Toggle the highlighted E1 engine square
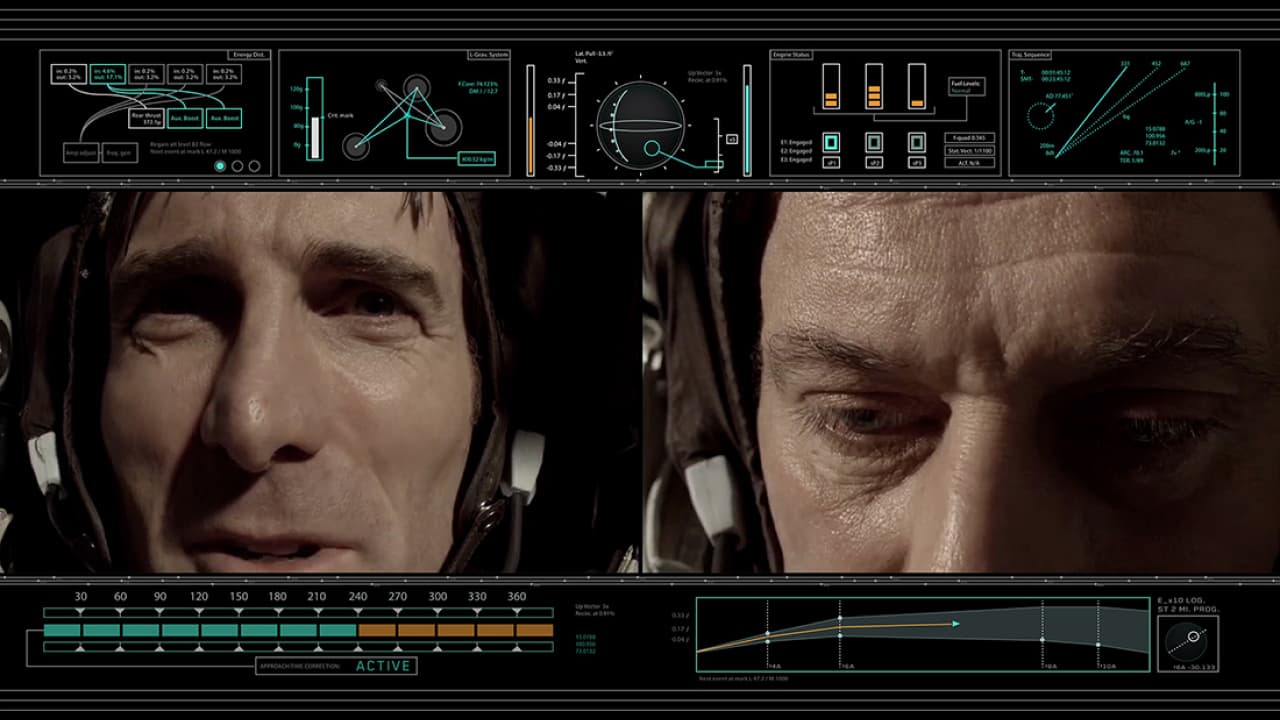Image resolution: width=1280 pixels, height=720 pixels. 831,142
